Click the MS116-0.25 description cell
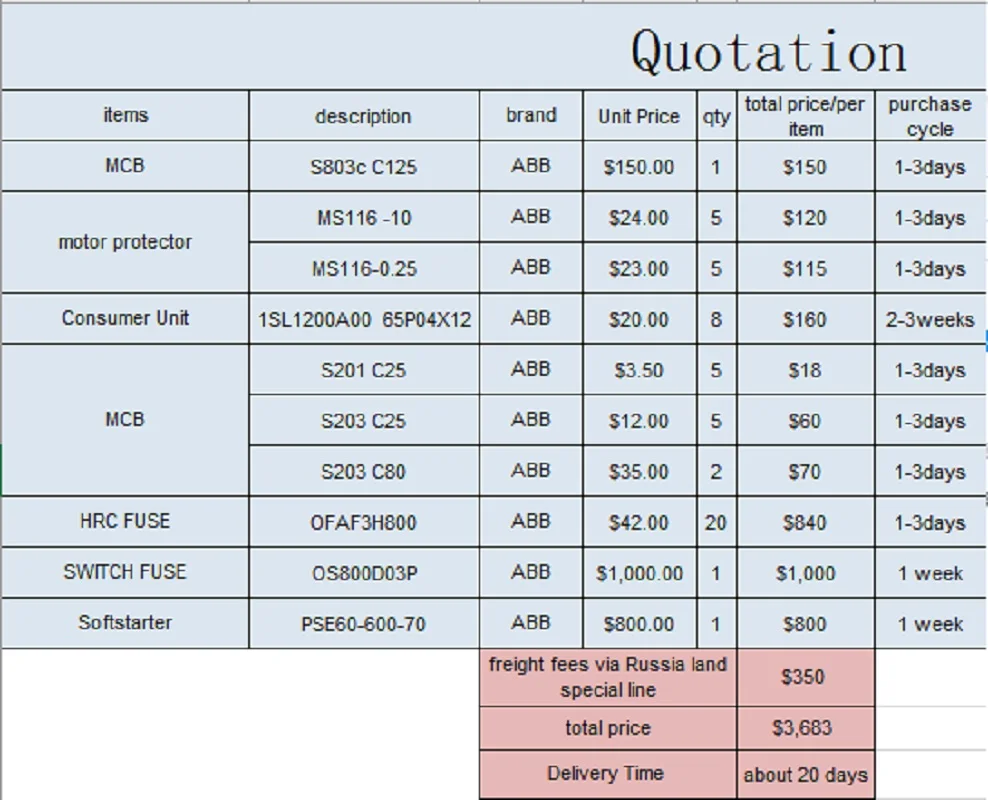 (x=363, y=269)
